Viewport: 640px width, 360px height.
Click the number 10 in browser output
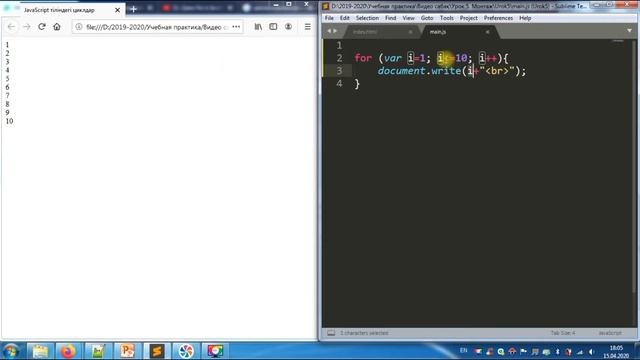click(x=9, y=121)
